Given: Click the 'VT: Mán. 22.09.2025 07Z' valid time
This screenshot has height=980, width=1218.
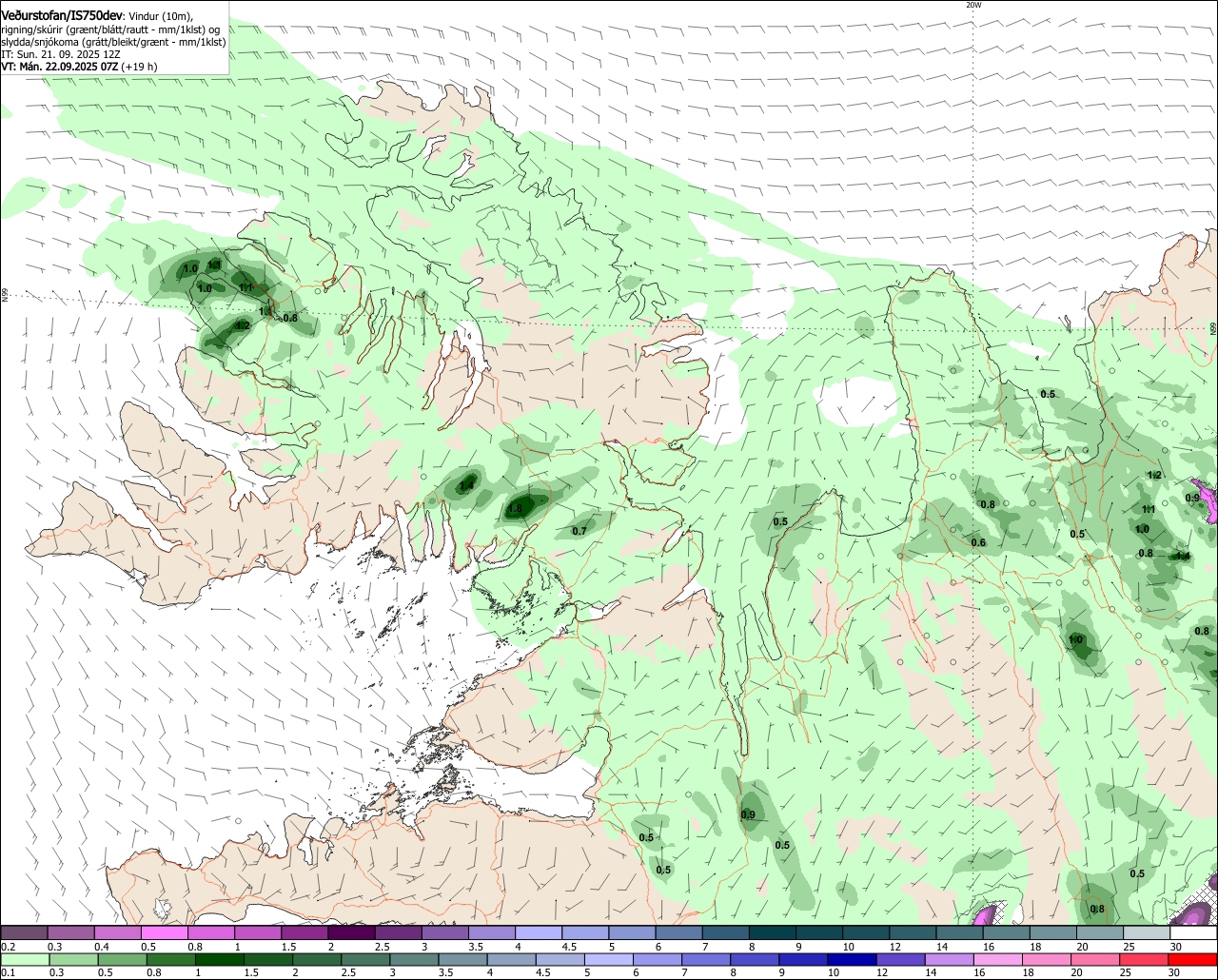Looking at the screenshot, I should tap(60, 67).
